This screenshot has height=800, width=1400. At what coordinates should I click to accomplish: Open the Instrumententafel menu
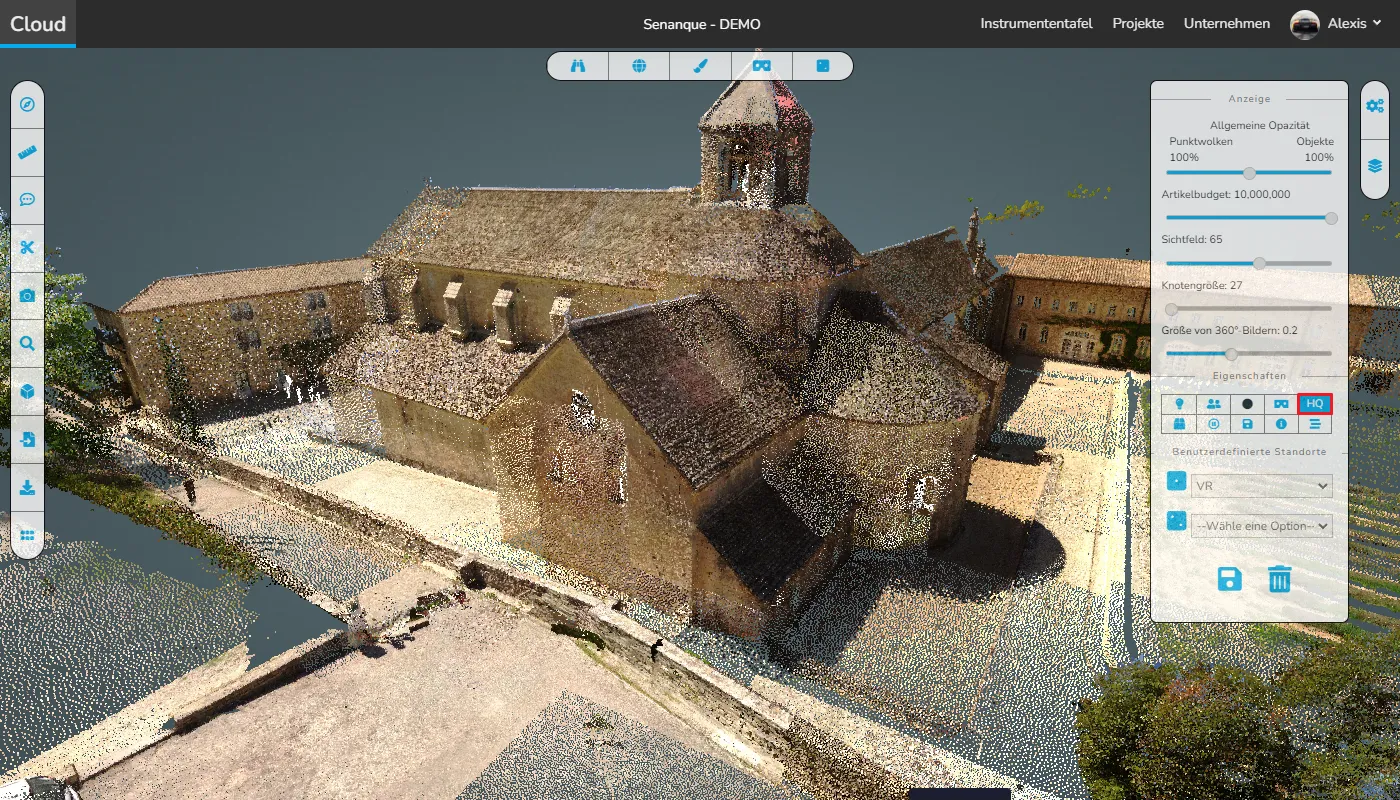[x=1036, y=23]
